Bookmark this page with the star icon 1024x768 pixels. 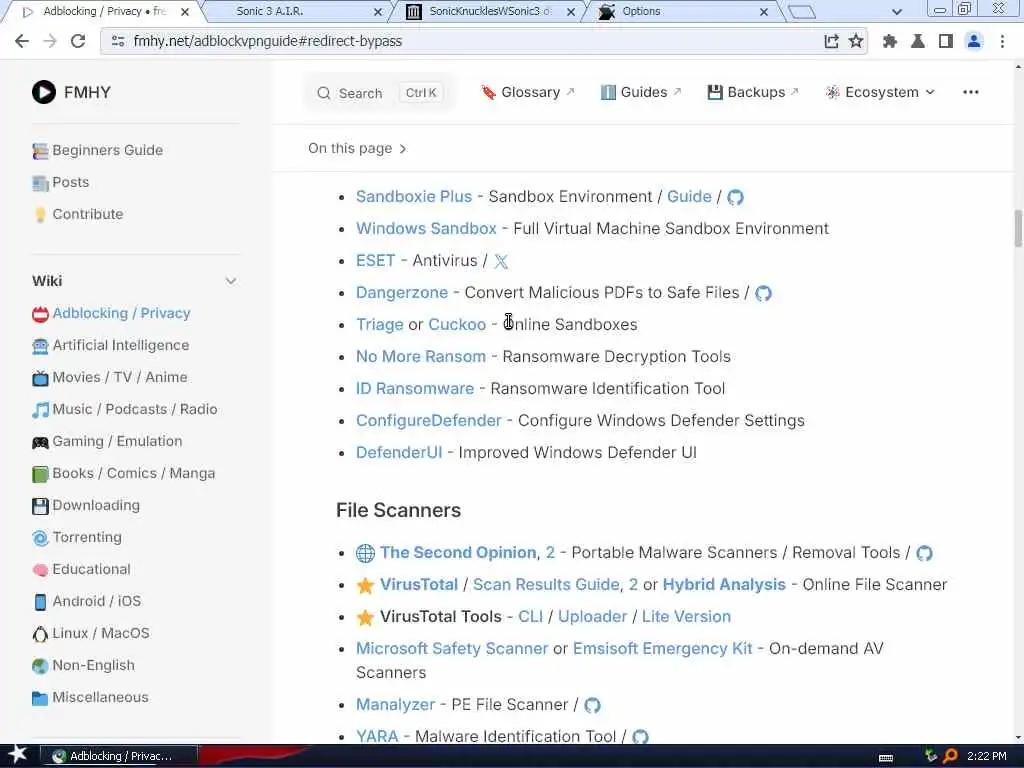pyautogui.click(x=856, y=41)
